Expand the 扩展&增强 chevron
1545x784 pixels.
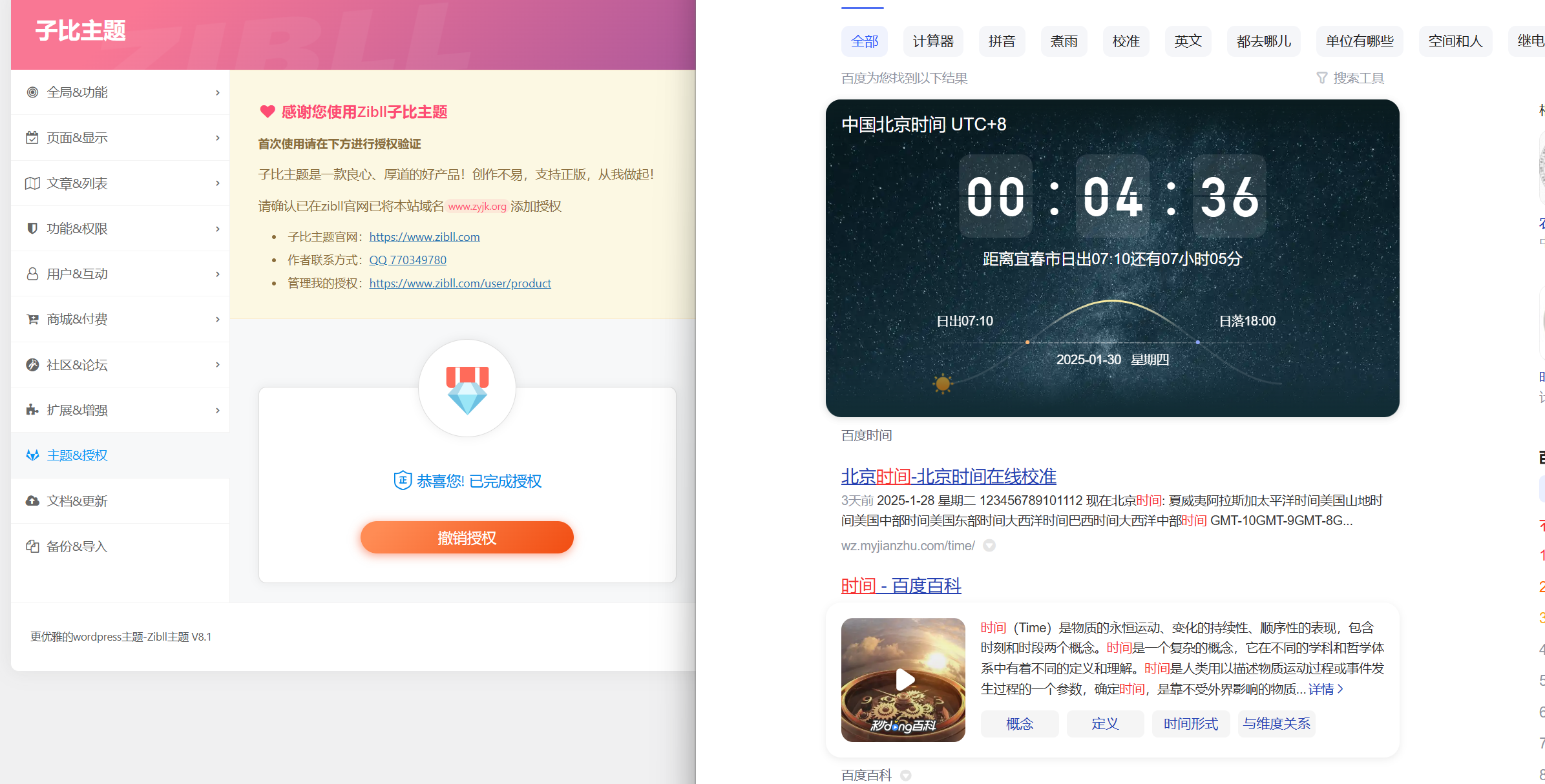point(218,410)
